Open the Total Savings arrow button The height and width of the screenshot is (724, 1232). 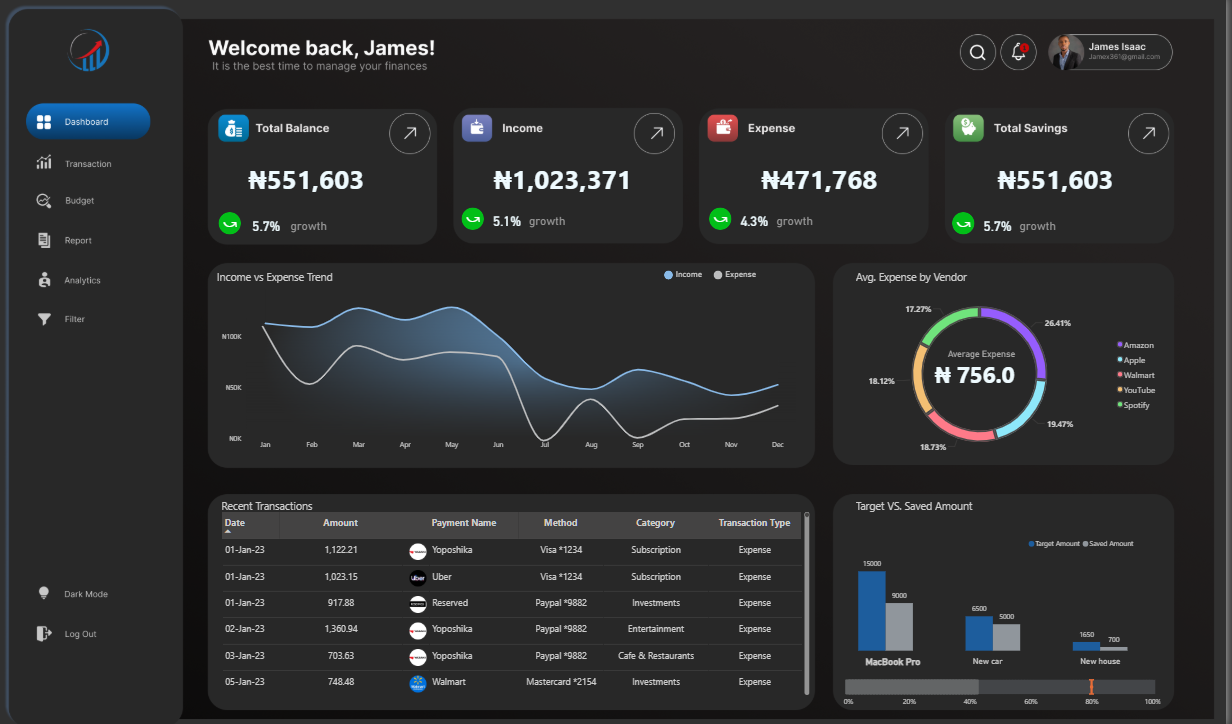(1148, 133)
